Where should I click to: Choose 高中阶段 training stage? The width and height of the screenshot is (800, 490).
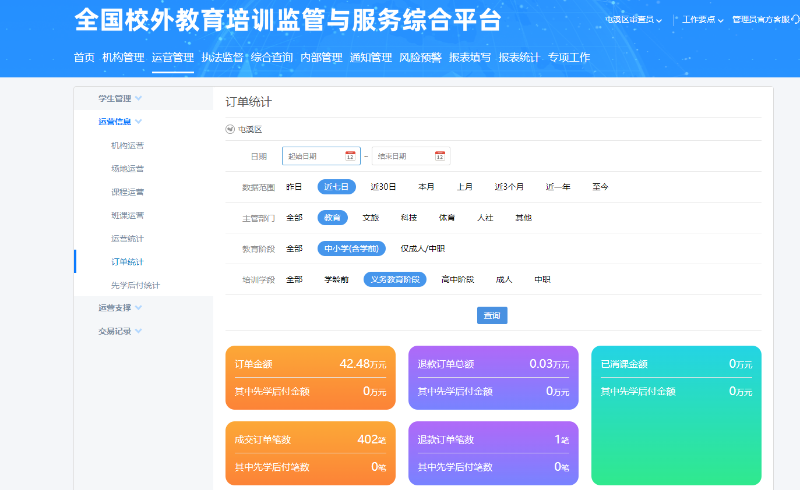click(x=457, y=280)
